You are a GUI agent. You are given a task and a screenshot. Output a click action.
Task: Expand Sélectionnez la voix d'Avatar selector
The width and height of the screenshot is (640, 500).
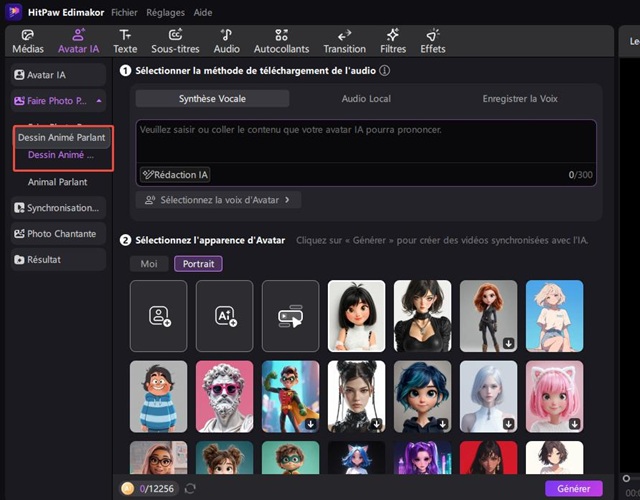point(218,200)
